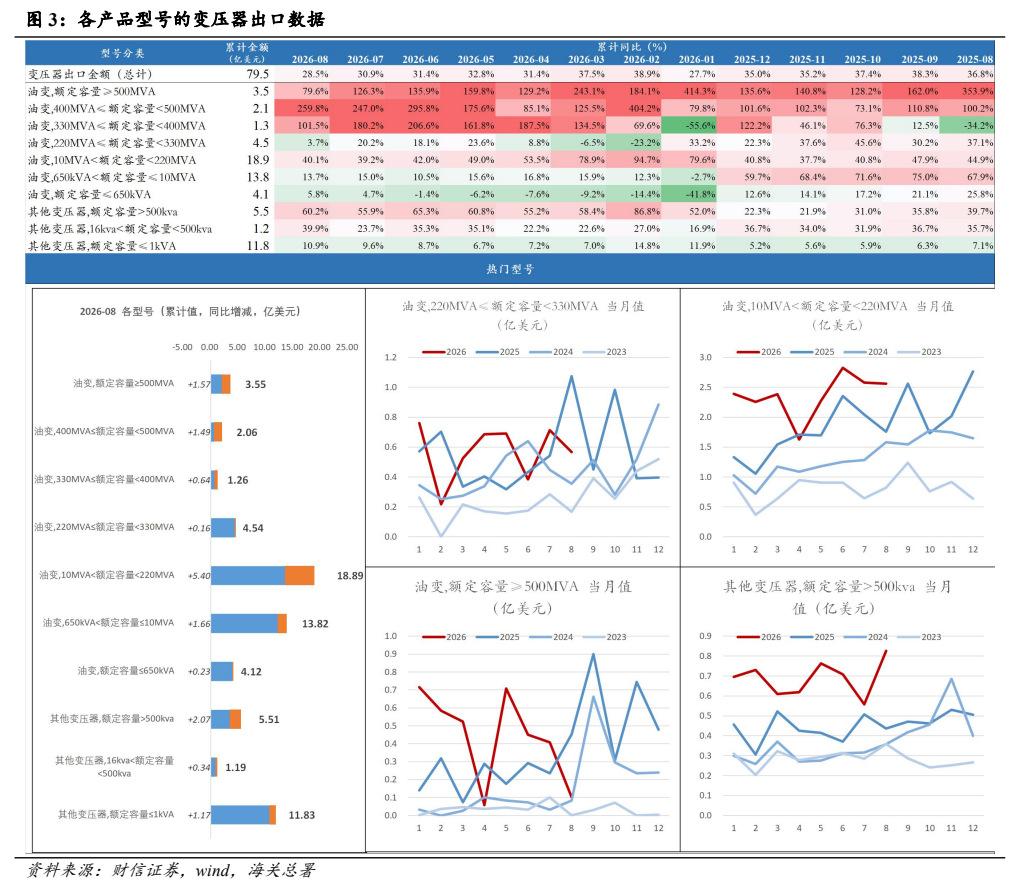Viewport: 1020px width, 893px height.
Task: Select the total amount value '79.5'
Action: (x=258, y=74)
